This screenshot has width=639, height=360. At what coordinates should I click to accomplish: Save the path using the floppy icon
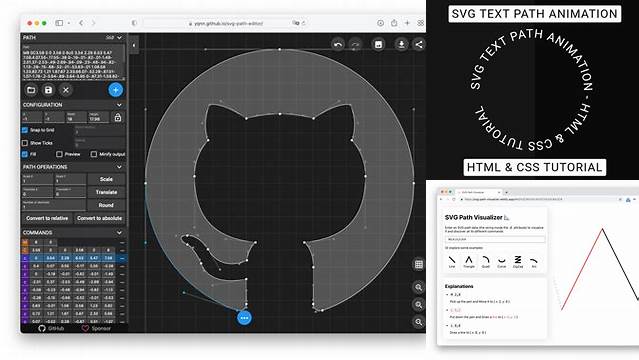pyautogui.click(x=48, y=90)
